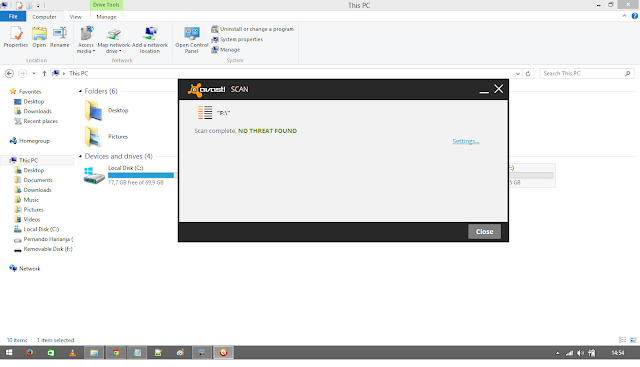Image resolution: width=640 pixels, height=367 pixels.
Task: Click Uninstall or change a program
Action: click(x=252, y=29)
